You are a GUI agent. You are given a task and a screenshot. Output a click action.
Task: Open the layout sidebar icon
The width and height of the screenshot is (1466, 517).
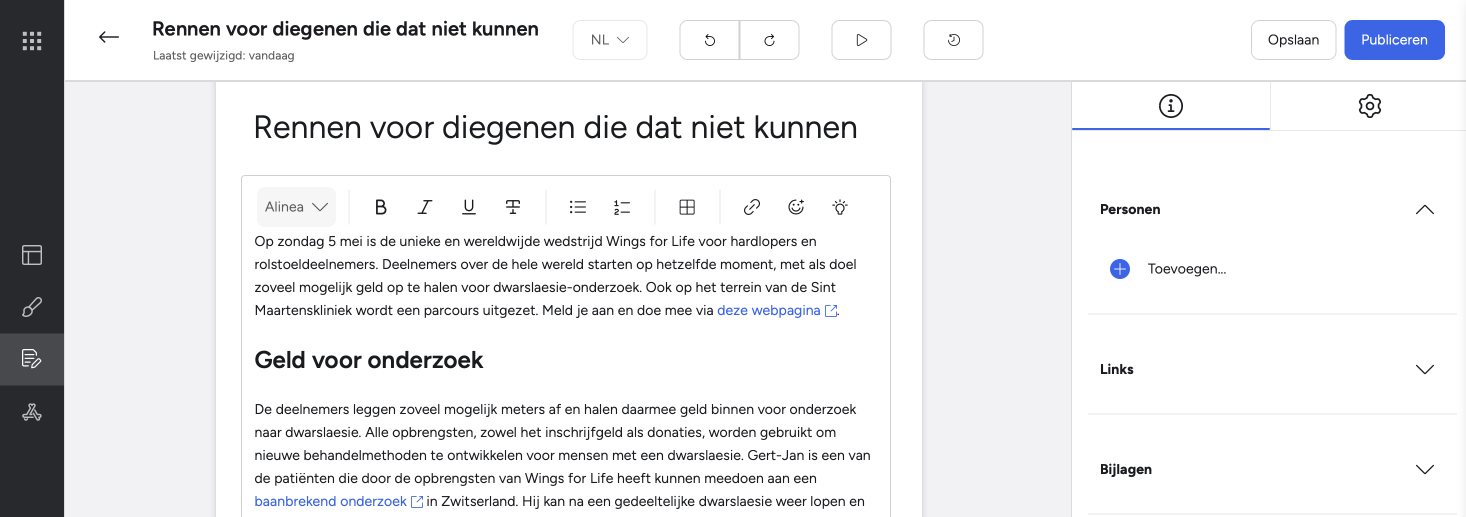32,255
